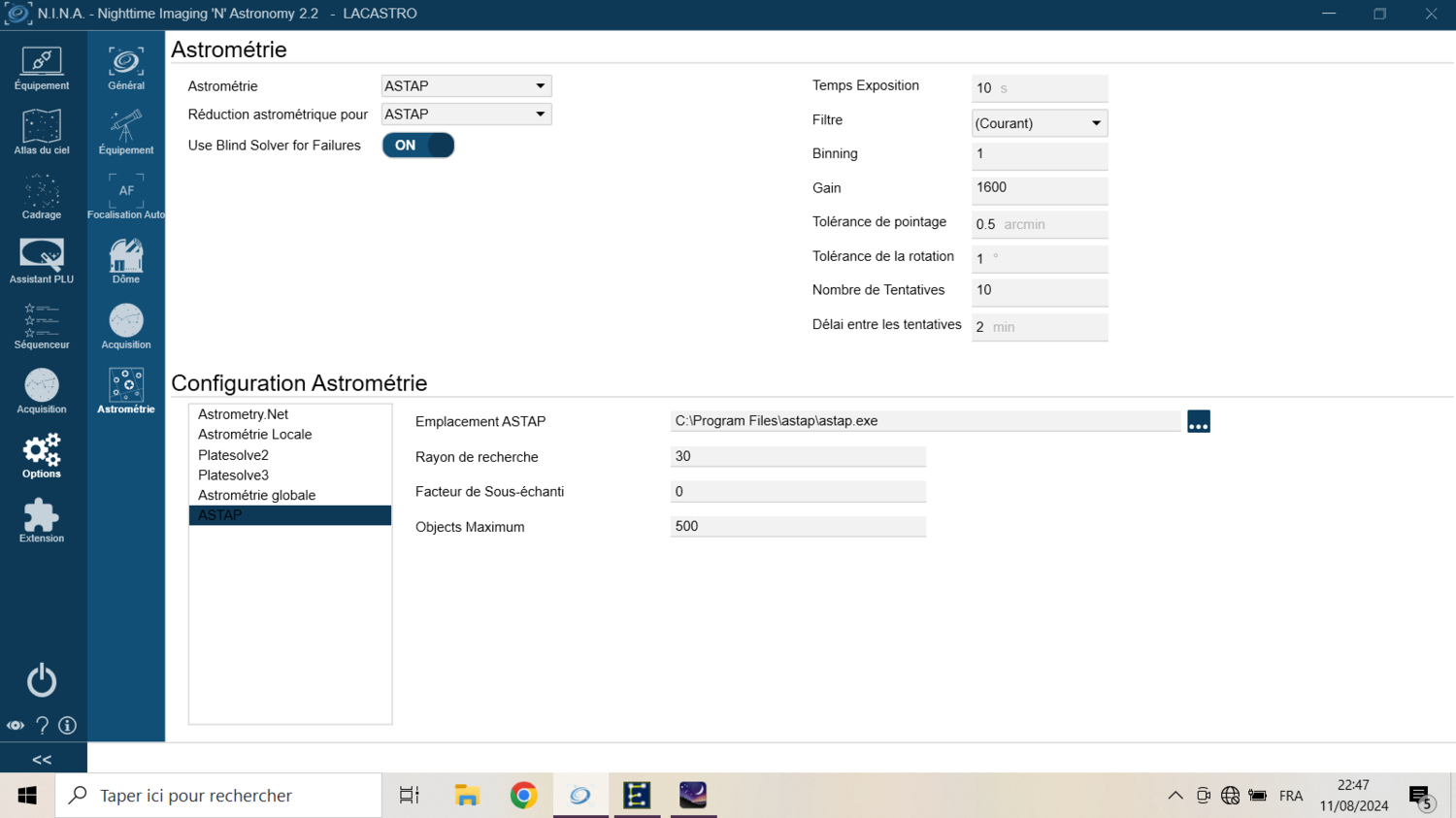The width and height of the screenshot is (1456, 818).
Task: Select the Astrométrie options tab
Action: [126, 391]
